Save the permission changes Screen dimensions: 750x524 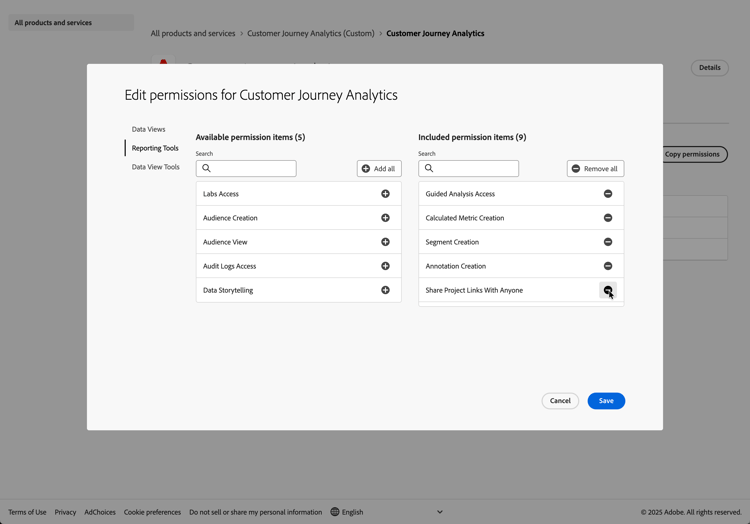point(606,401)
